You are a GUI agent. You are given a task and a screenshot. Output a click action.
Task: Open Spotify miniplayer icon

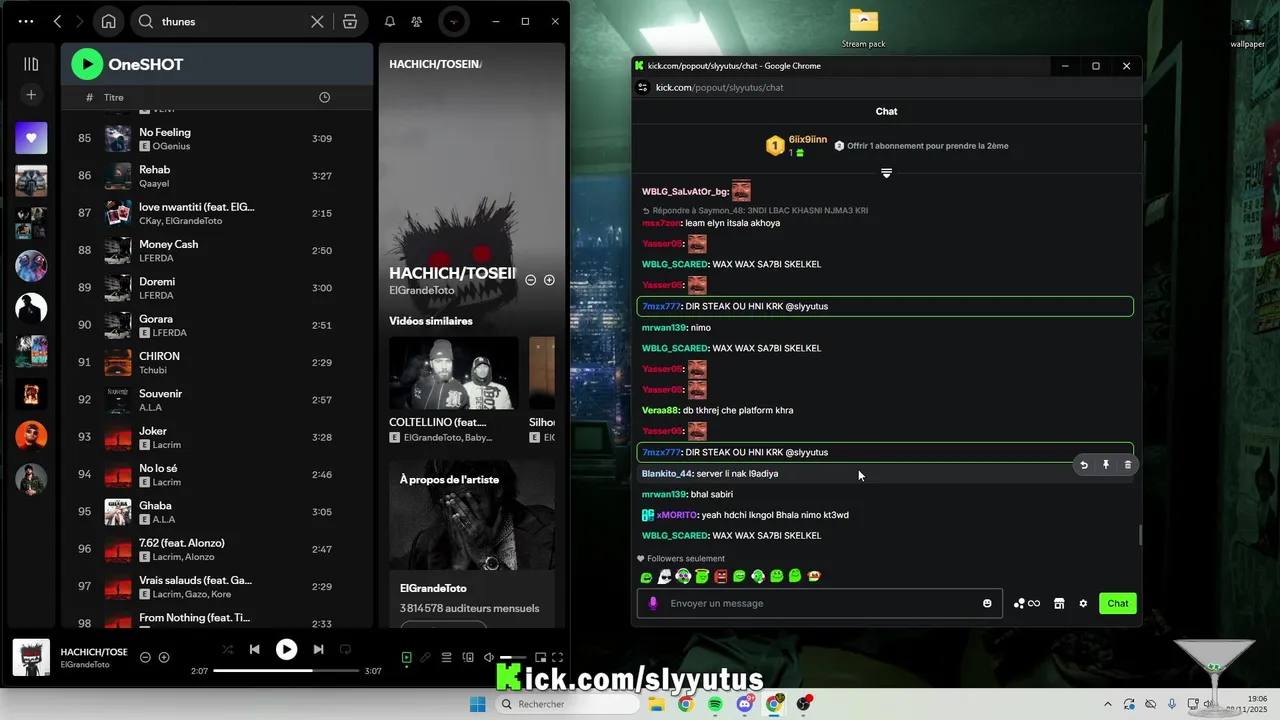[x=540, y=657]
